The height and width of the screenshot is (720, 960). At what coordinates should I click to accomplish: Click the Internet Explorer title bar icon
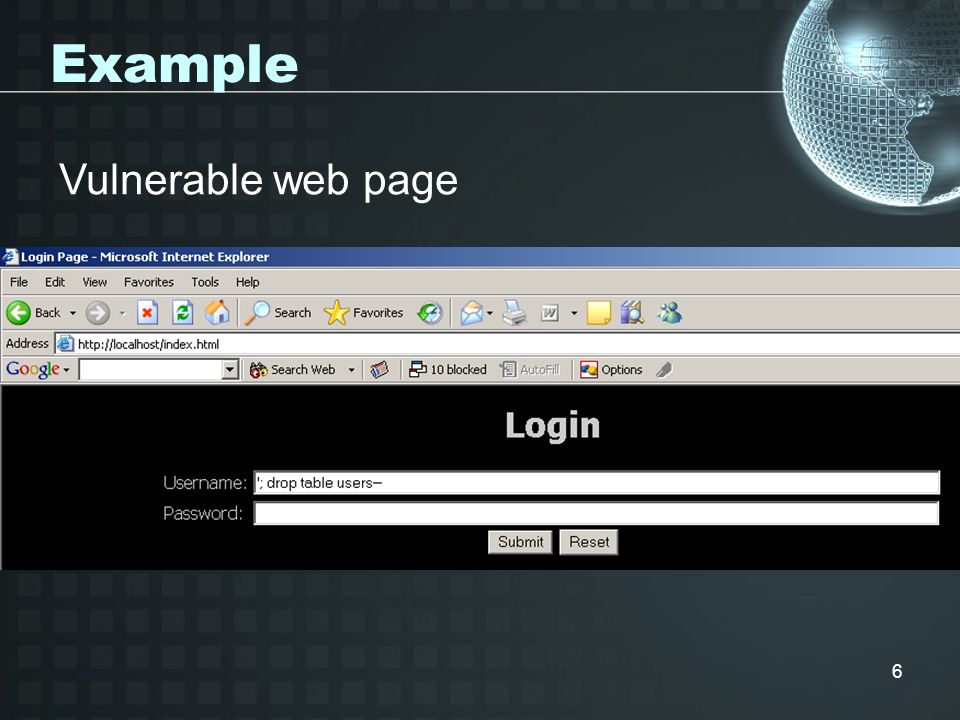click(10, 257)
